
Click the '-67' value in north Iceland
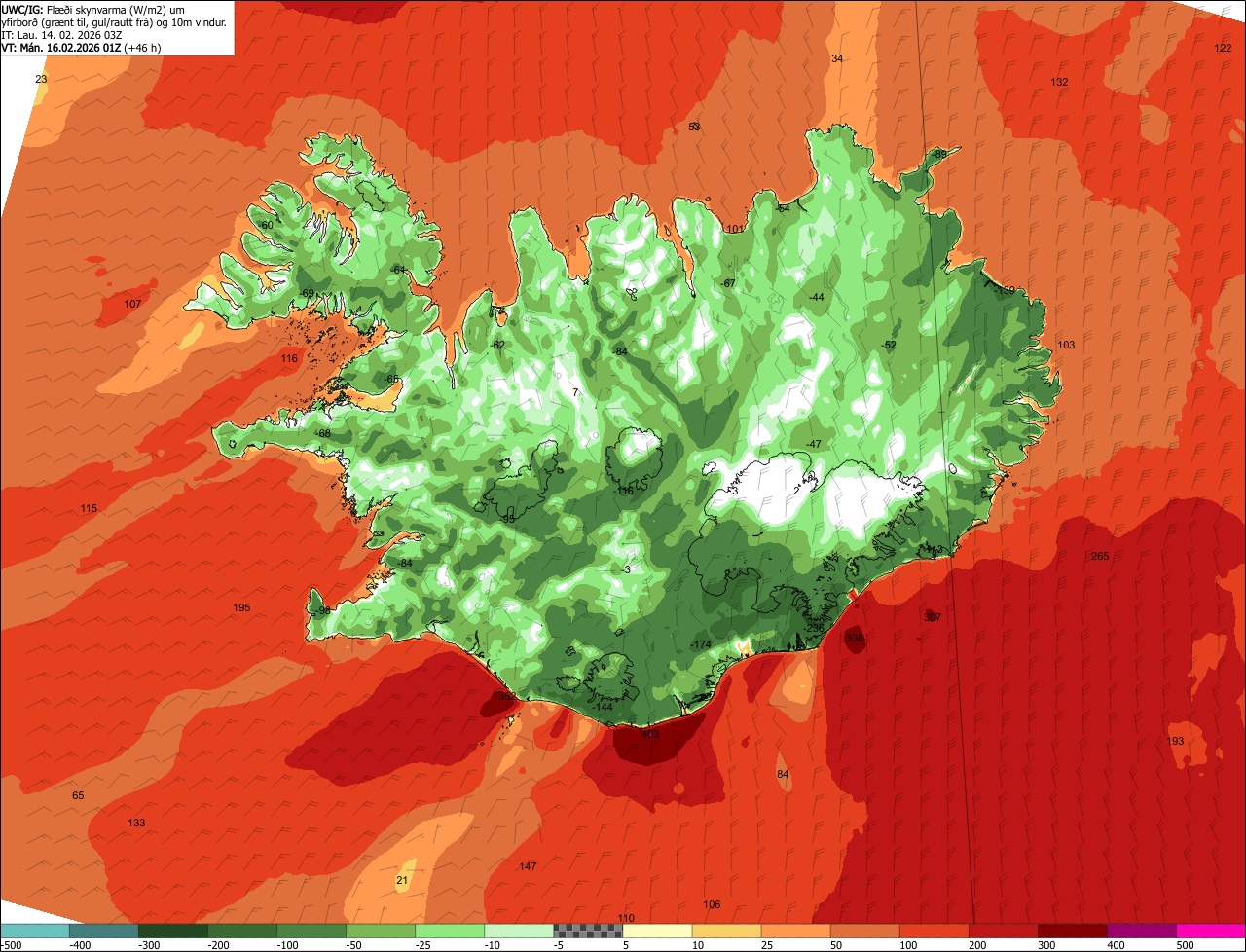click(x=727, y=283)
